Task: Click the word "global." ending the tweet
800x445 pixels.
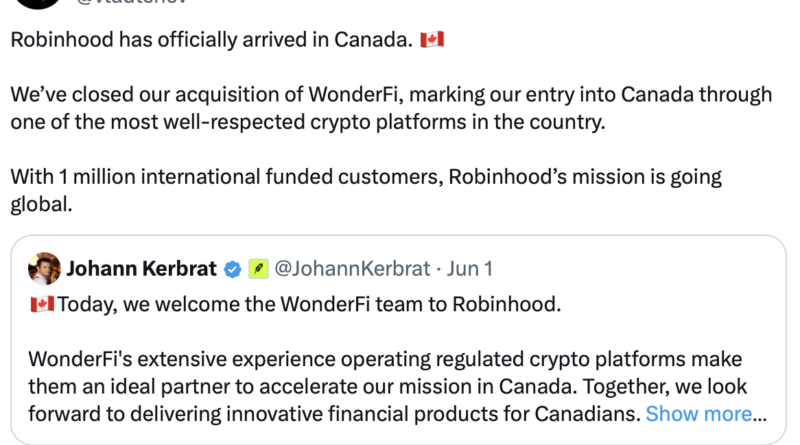Action: point(41,204)
